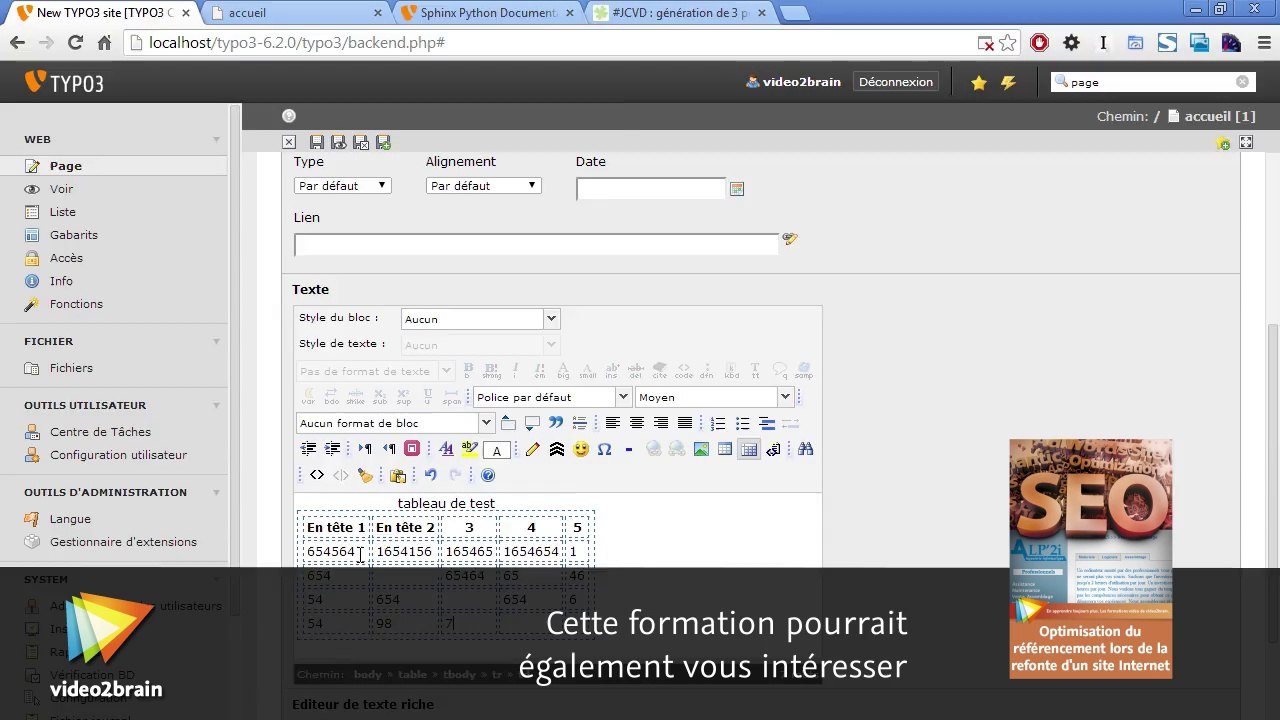Collapse the WEB menu section

[216, 139]
